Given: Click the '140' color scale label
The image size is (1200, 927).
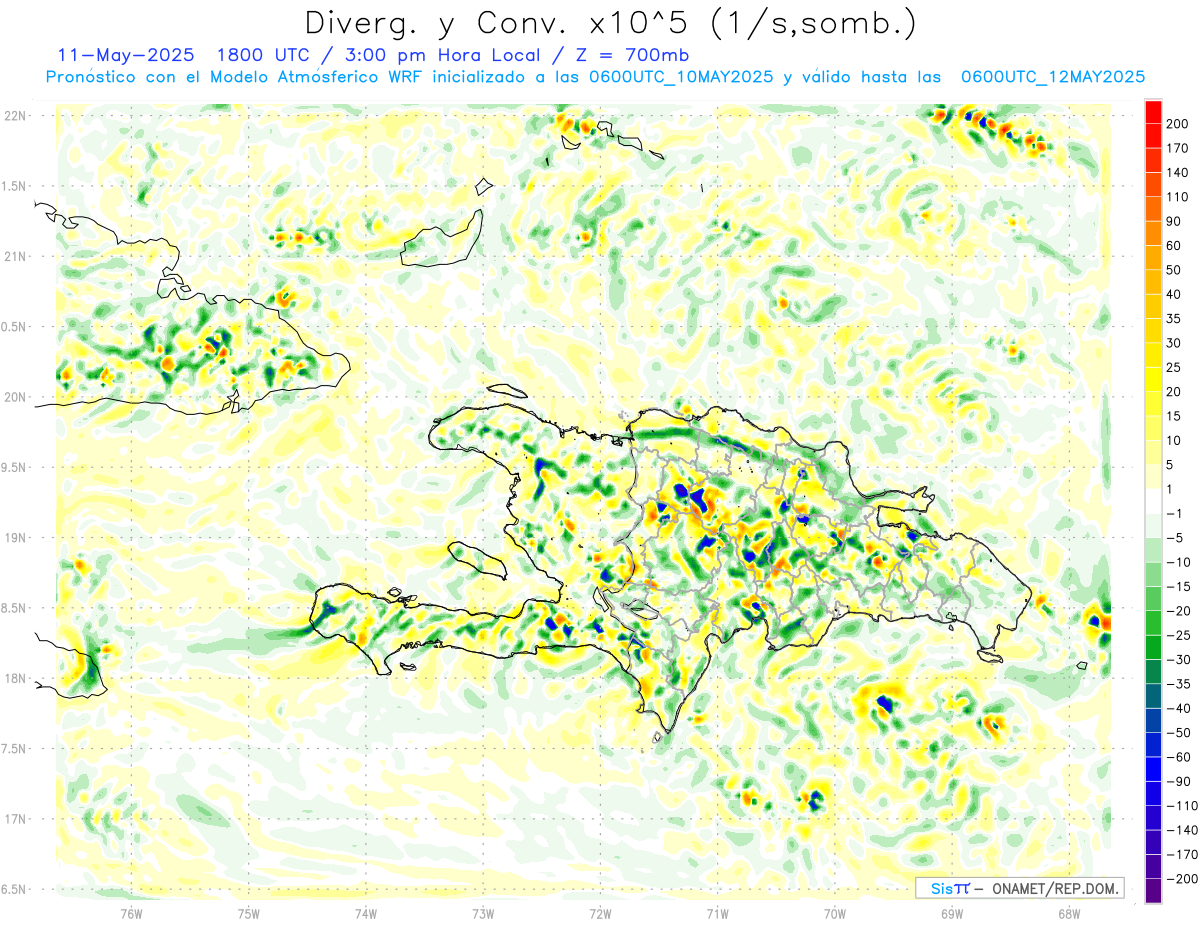Looking at the screenshot, I should pyautogui.click(x=1178, y=173).
